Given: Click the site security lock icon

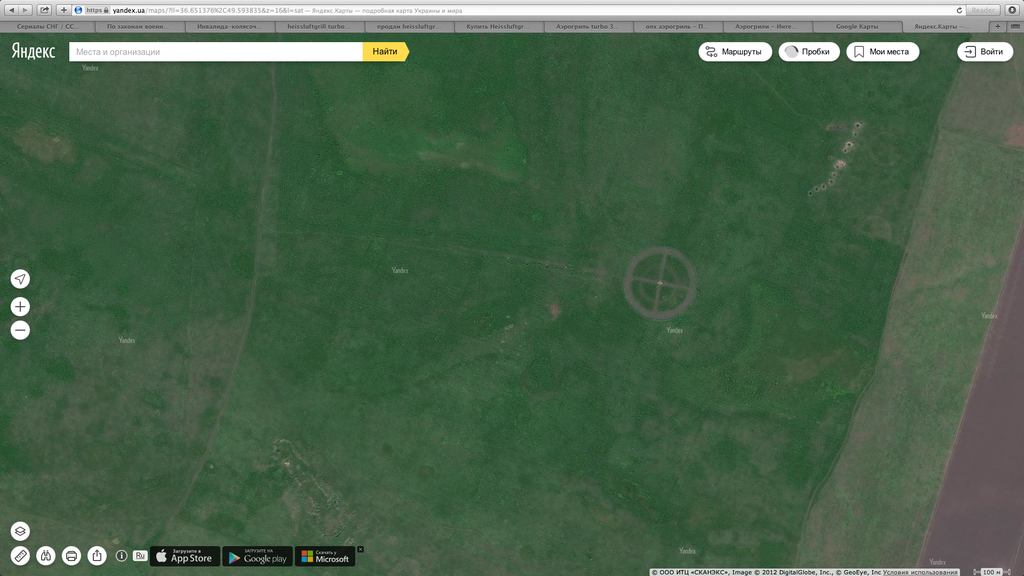Looking at the screenshot, I should 107,10.
